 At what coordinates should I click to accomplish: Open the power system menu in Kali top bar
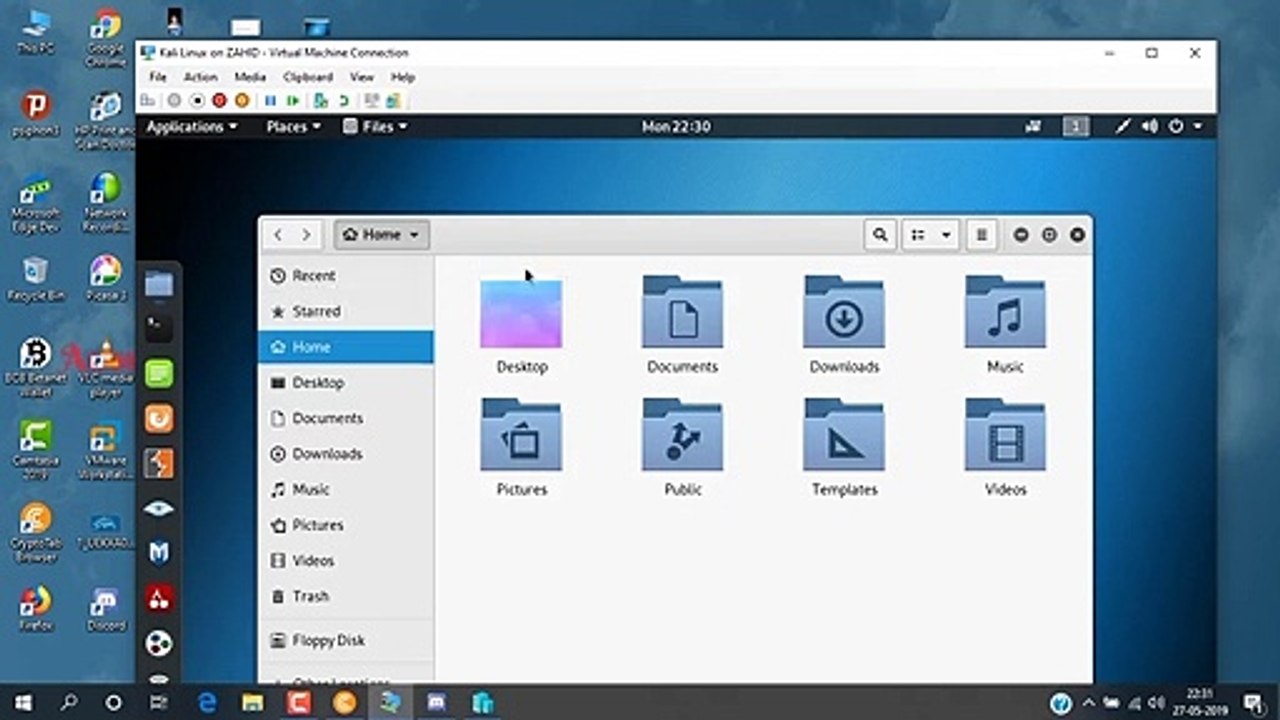(1185, 127)
